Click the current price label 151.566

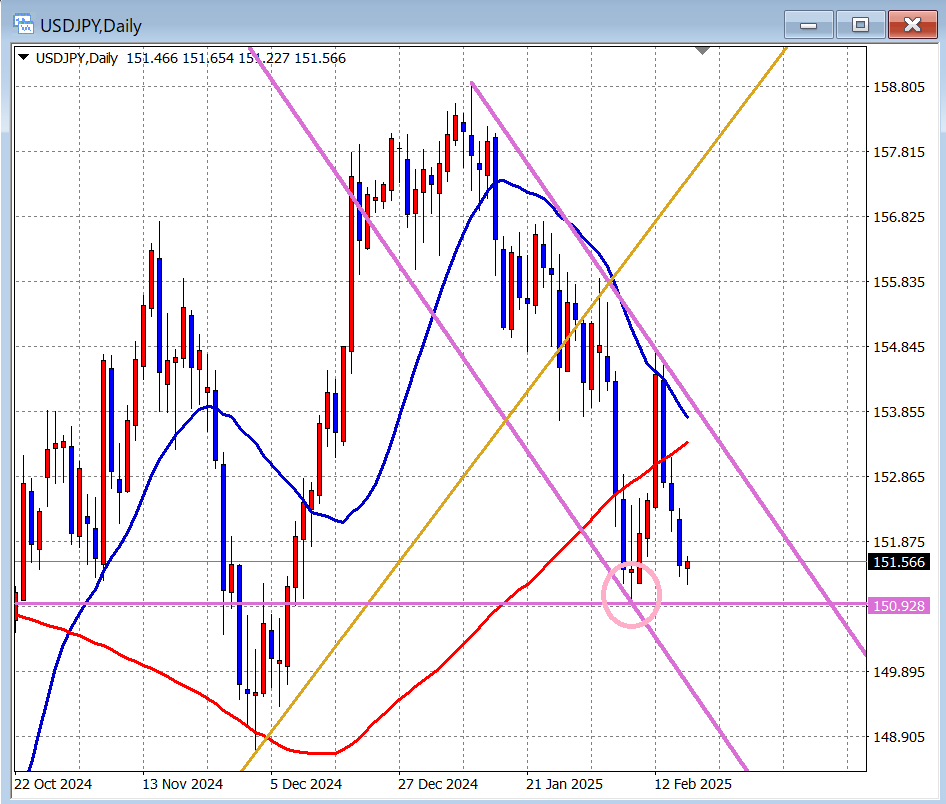pyautogui.click(x=899, y=562)
